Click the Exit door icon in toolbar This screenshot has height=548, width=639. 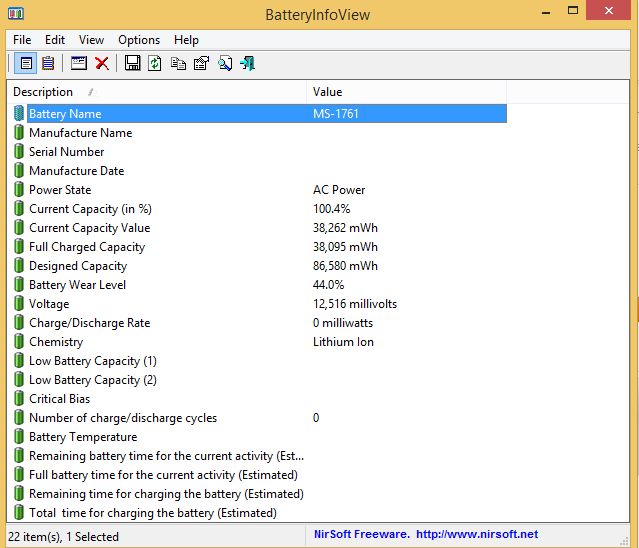247,64
